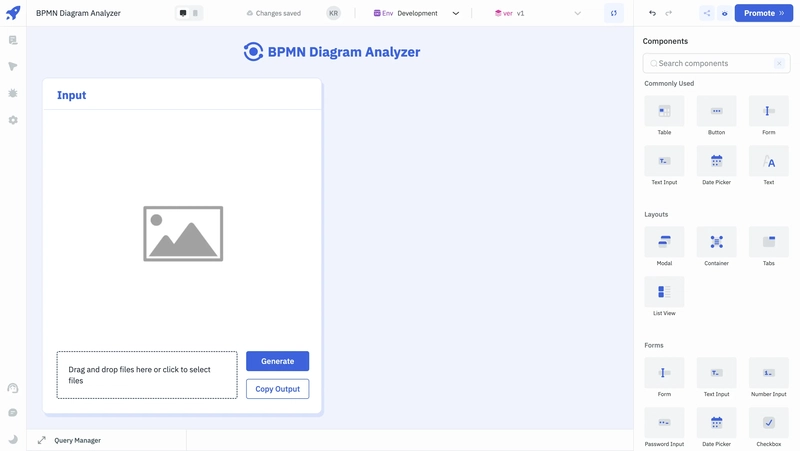Screen dimensions: 800x451
Task: Click the redo arrow
Action: pyautogui.click(x=668, y=13)
